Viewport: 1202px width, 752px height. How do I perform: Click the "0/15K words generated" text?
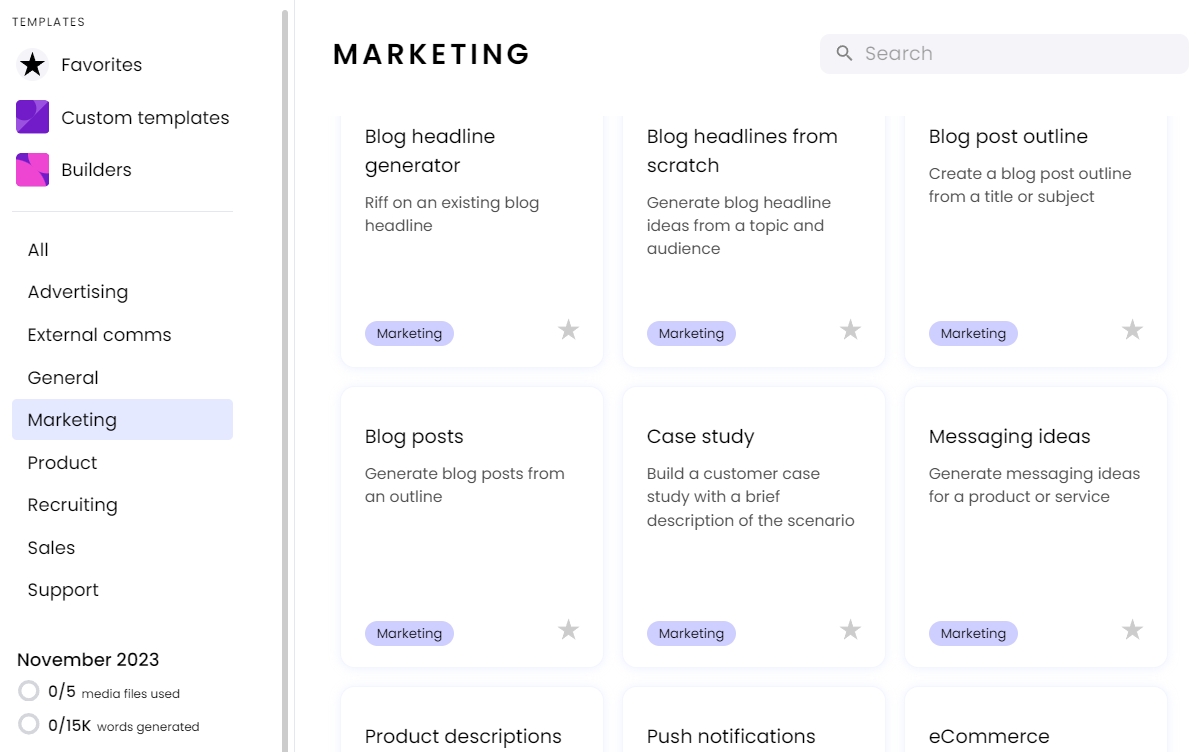[x=124, y=726]
